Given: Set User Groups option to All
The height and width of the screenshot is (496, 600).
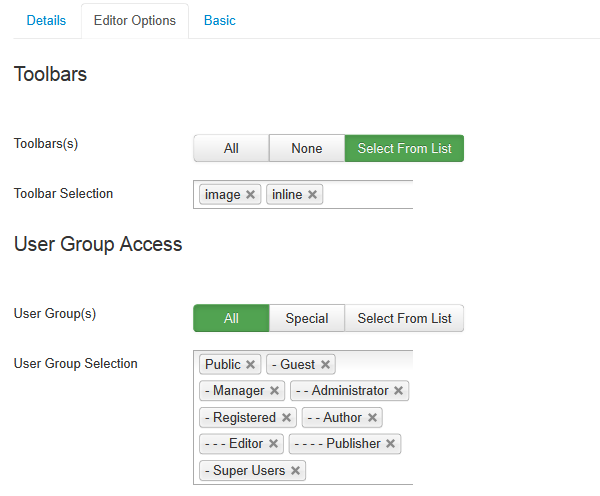Looking at the screenshot, I should click(231, 319).
